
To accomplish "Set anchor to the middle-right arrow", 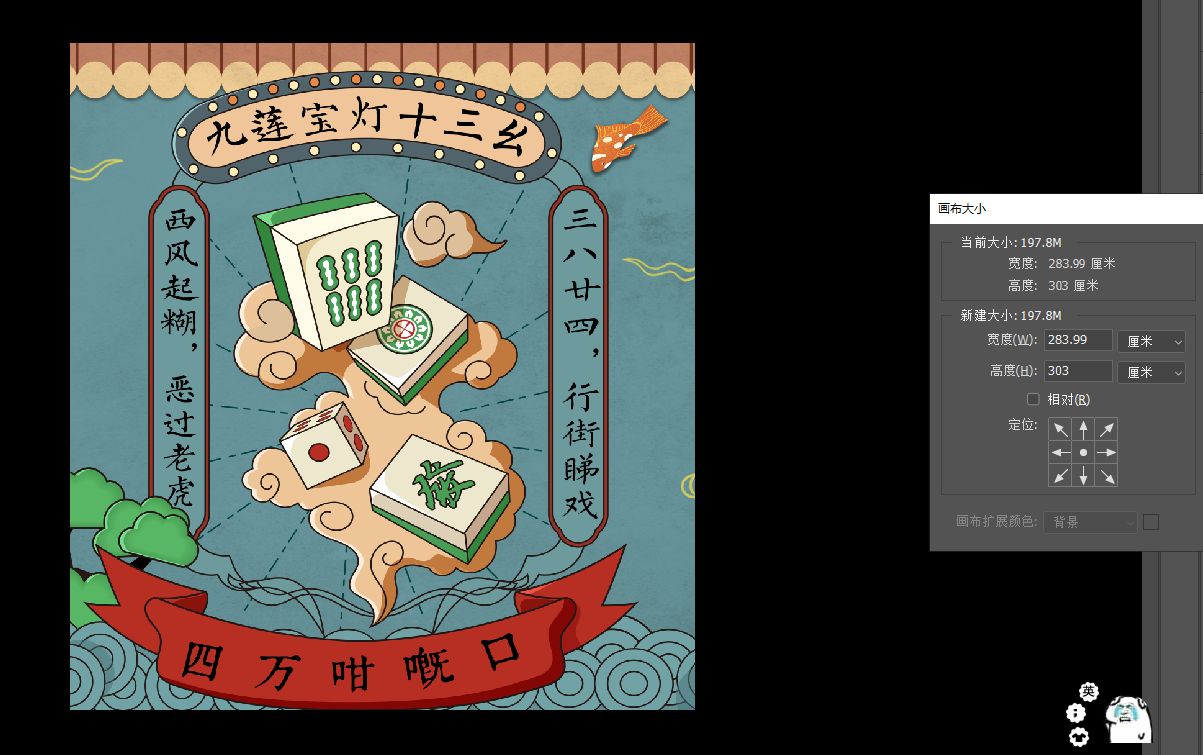I will [1106, 453].
